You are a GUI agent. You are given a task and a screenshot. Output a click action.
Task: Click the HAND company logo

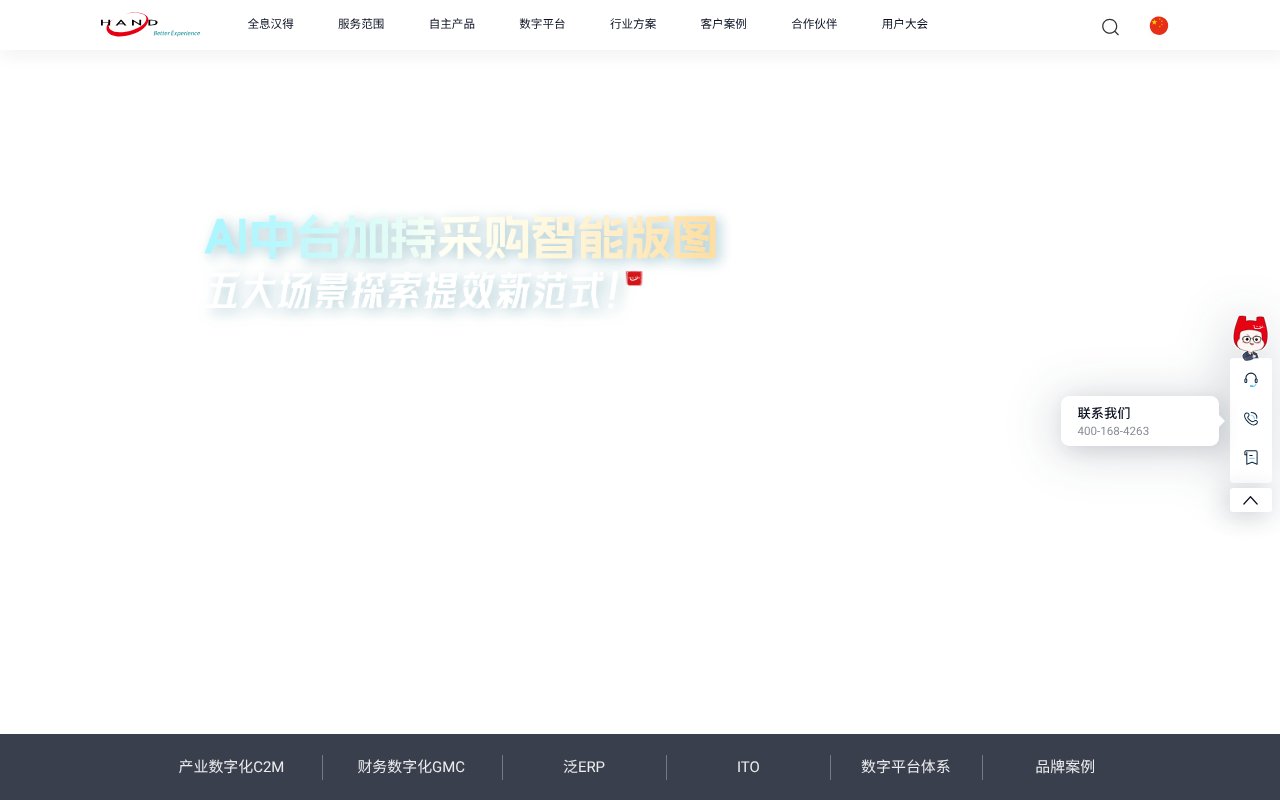click(150, 25)
